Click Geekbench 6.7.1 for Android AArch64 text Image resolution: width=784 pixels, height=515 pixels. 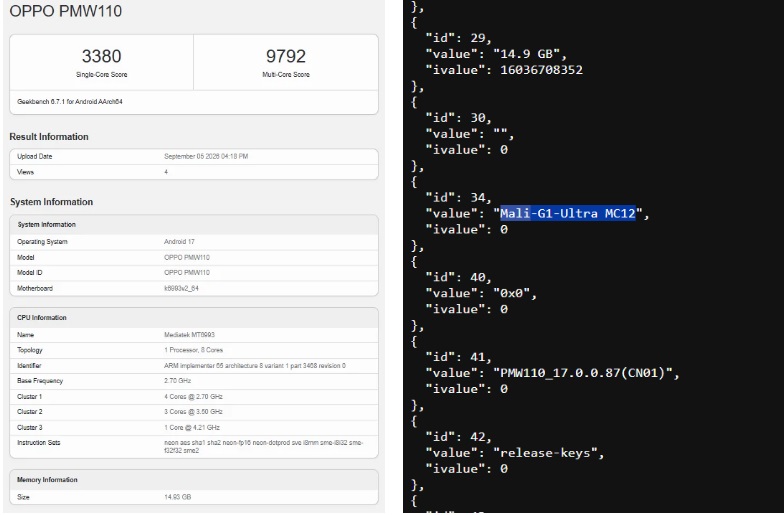70,102
